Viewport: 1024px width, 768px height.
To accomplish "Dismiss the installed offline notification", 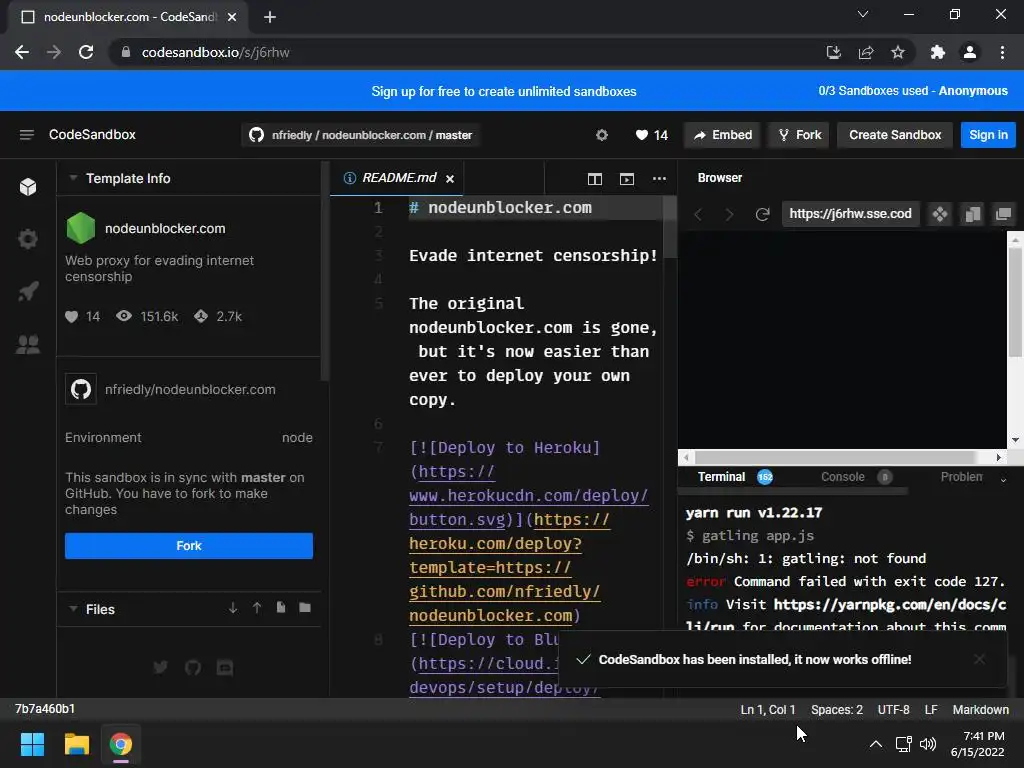I will click(x=980, y=659).
